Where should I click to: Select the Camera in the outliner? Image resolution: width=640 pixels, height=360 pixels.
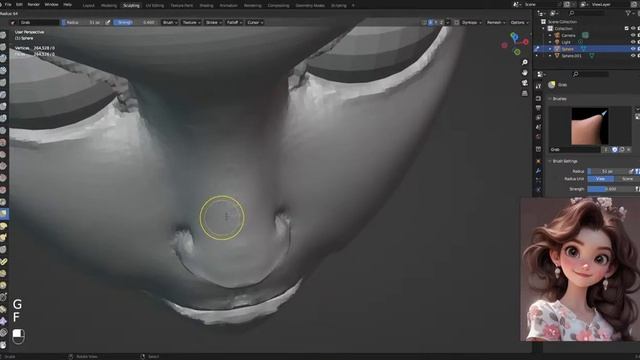tap(568, 35)
